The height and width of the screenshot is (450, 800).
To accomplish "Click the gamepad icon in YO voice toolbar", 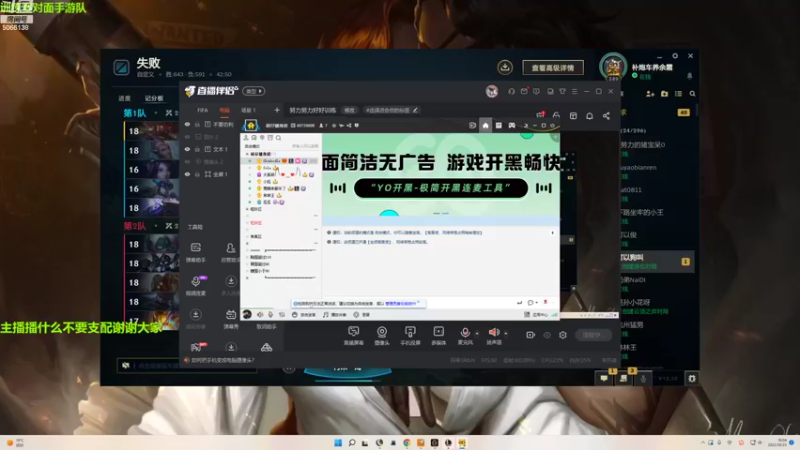I will click(x=512, y=126).
